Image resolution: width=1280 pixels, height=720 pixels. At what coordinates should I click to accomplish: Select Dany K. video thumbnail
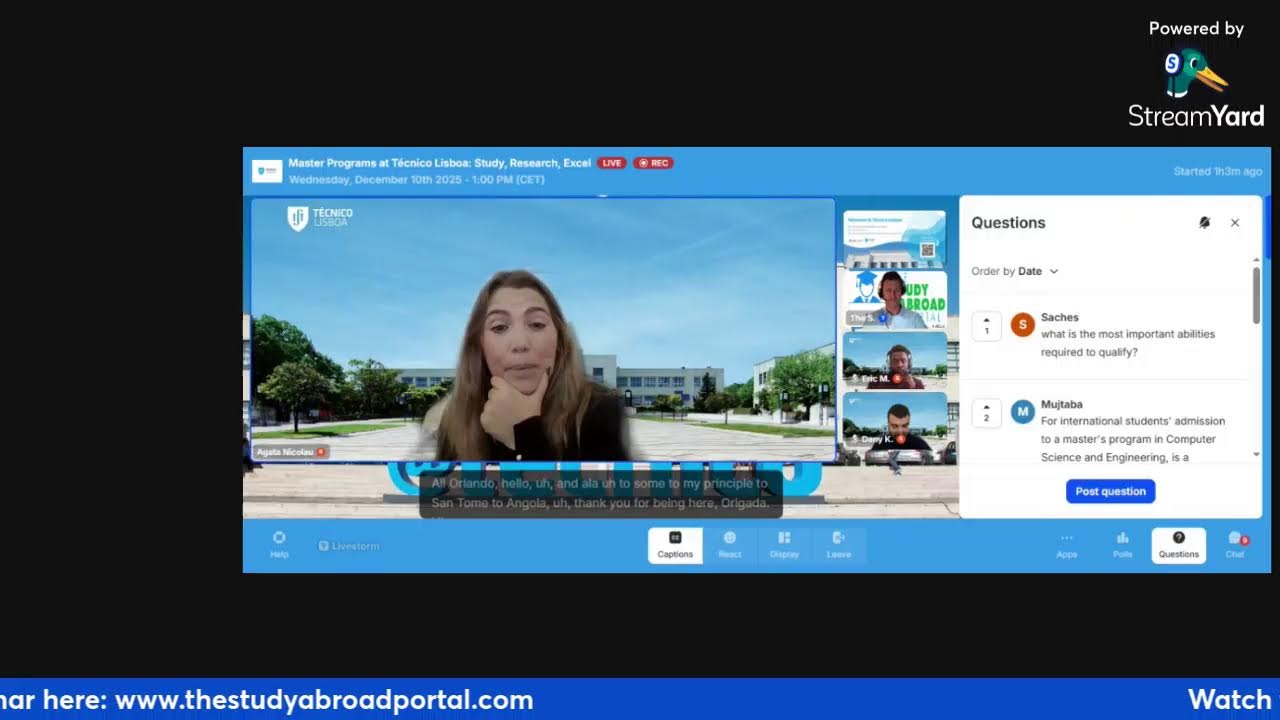(x=895, y=421)
